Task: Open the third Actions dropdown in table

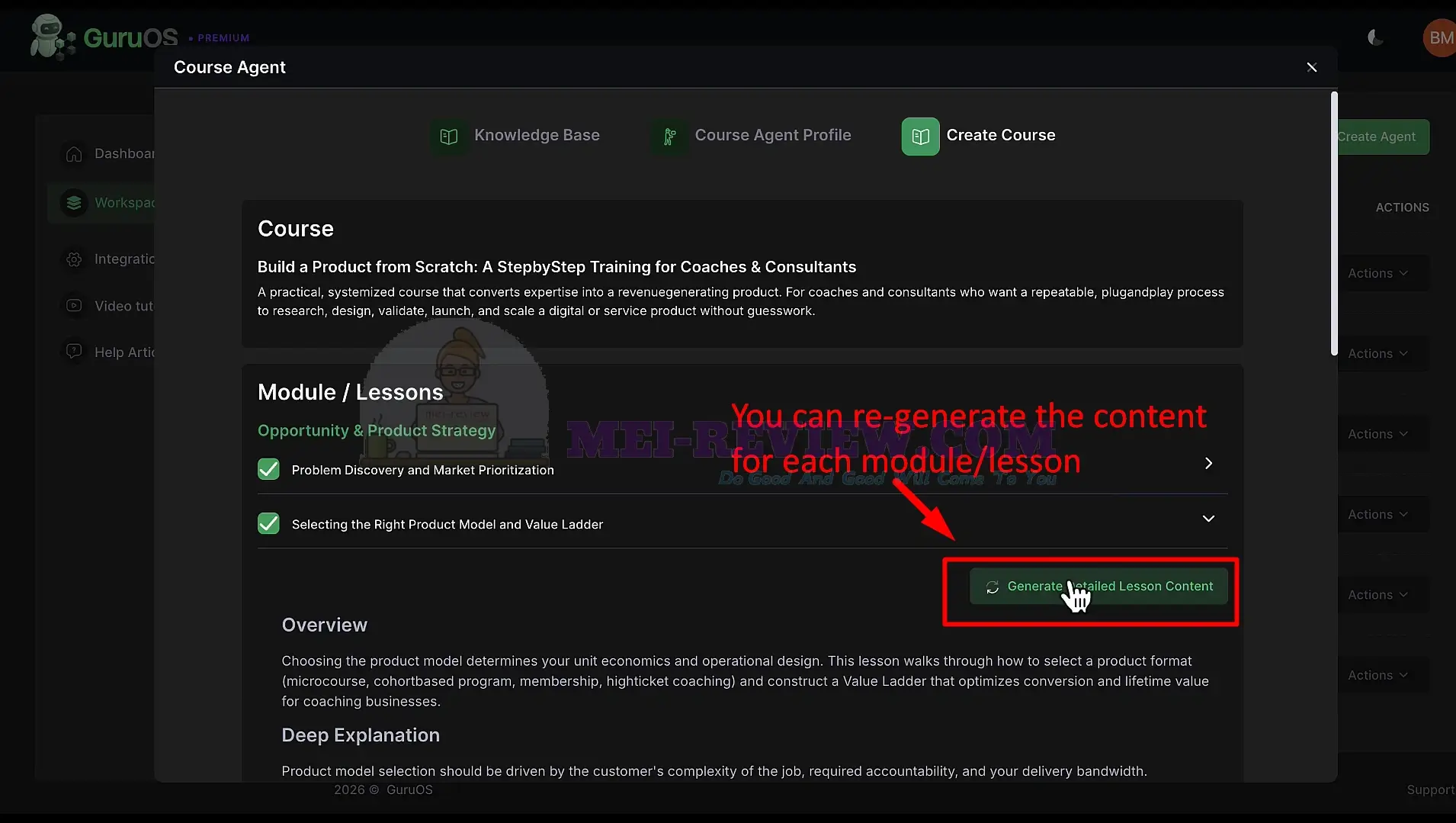Action: click(x=1377, y=434)
